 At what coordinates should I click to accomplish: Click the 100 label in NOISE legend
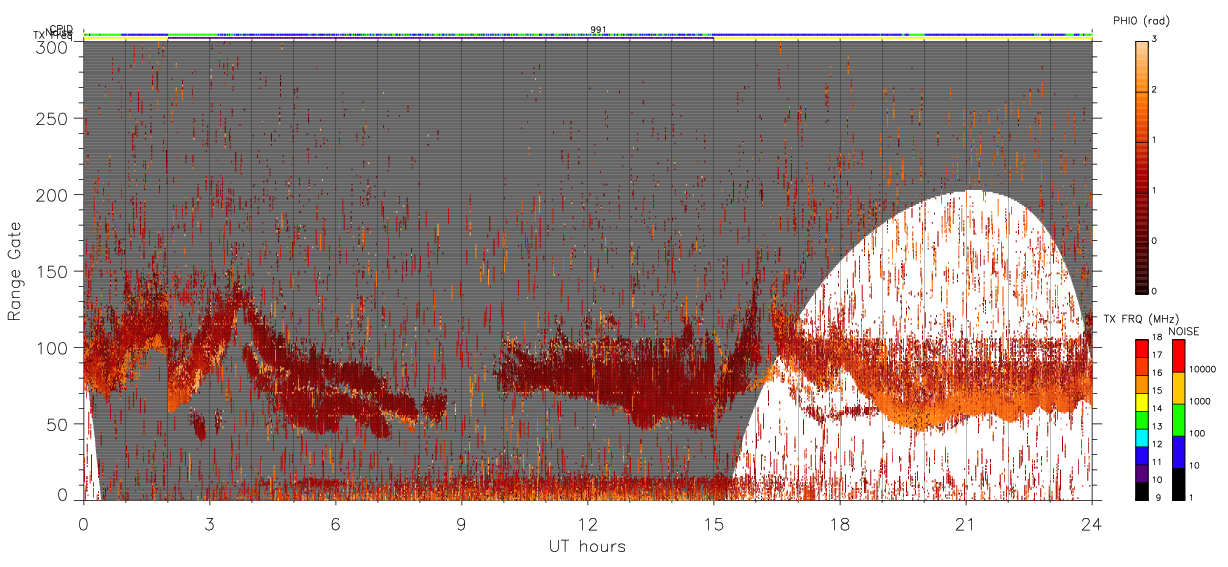(1196, 433)
